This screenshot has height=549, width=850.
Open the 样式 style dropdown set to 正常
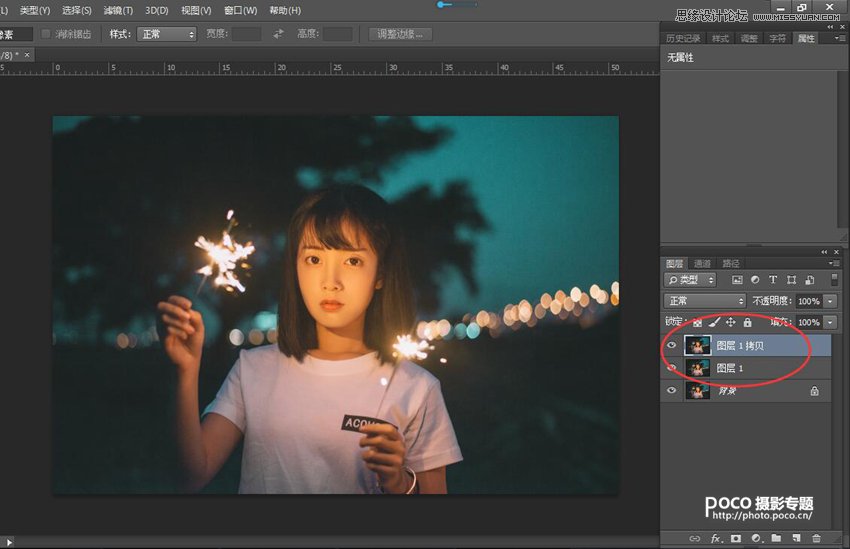pos(166,34)
